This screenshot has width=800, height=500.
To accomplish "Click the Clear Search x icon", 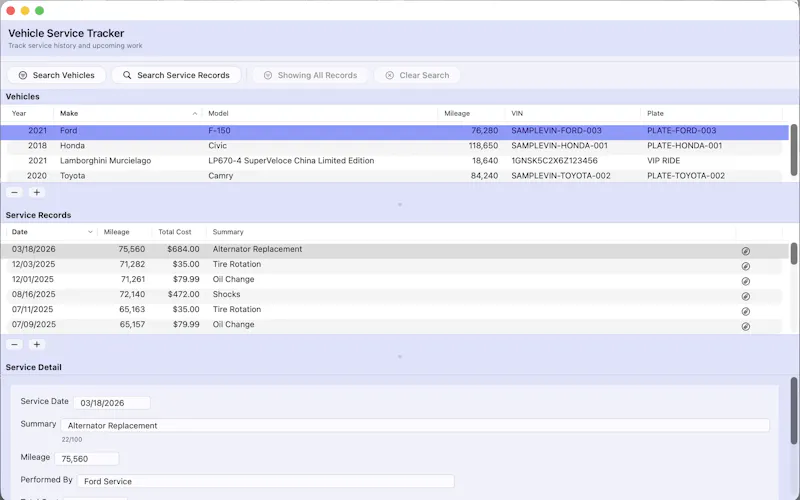I will (x=389, y=75).
